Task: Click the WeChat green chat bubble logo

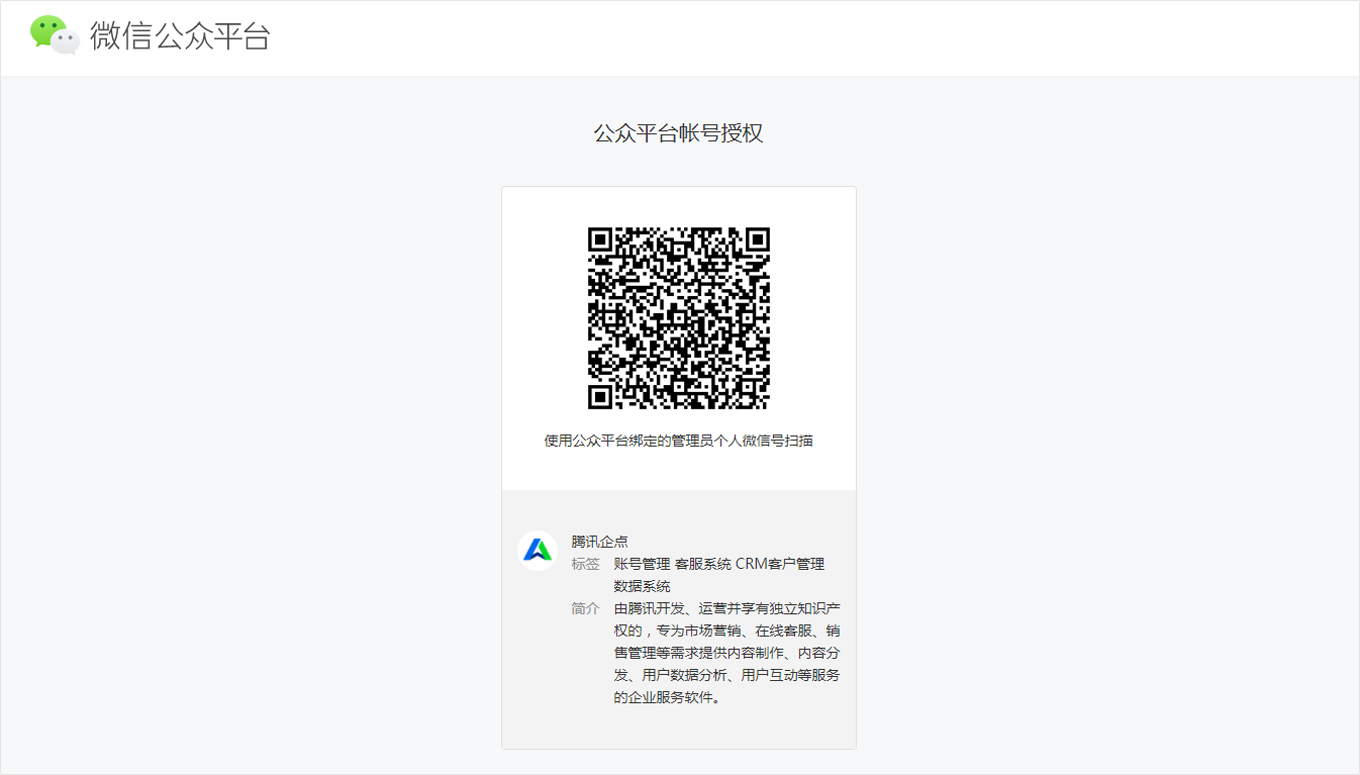Action: (x=55, y=35)
